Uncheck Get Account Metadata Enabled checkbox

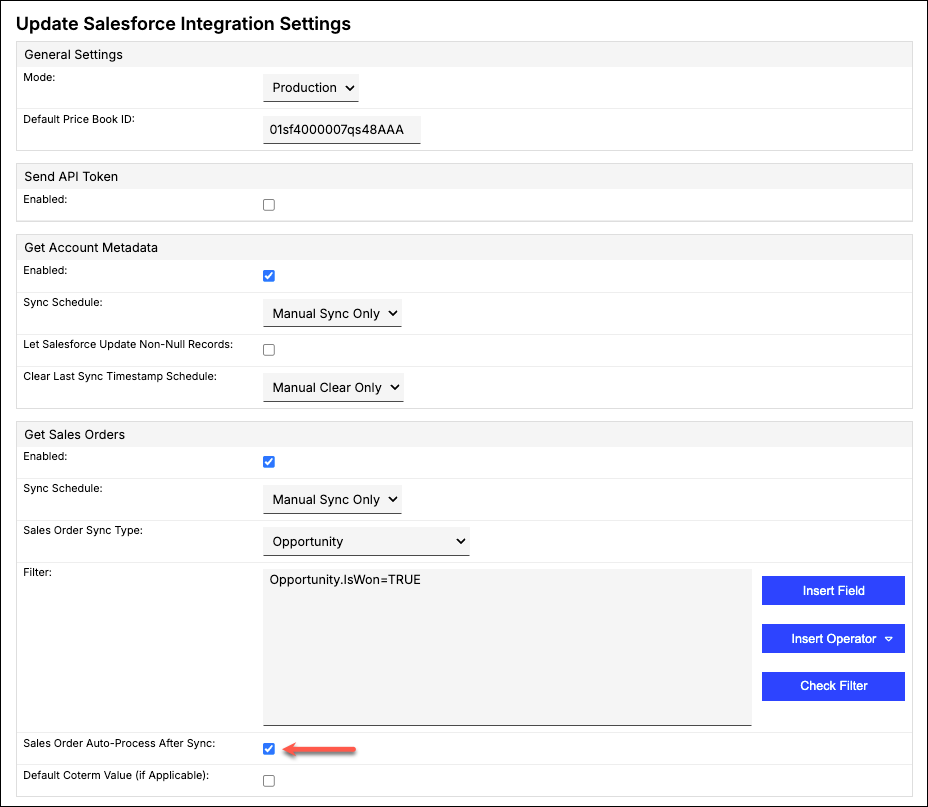pos(269,276)
